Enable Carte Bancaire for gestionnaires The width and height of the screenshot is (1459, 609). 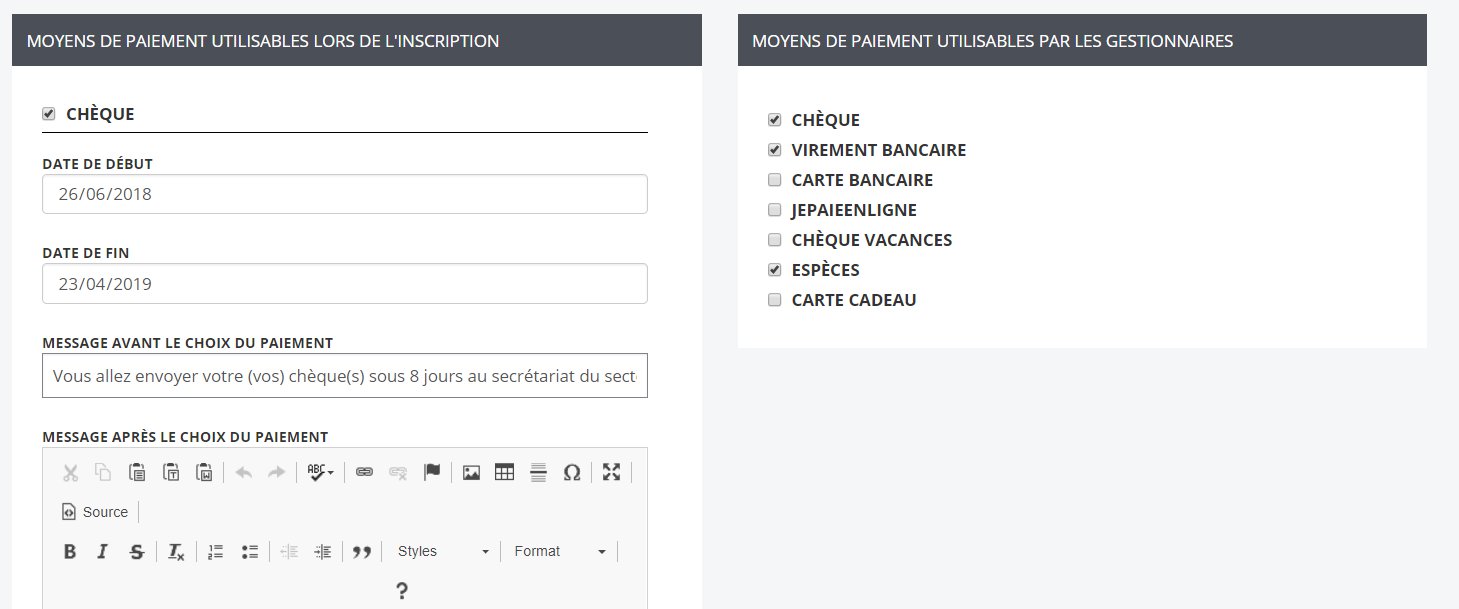(x=774, y=181)
